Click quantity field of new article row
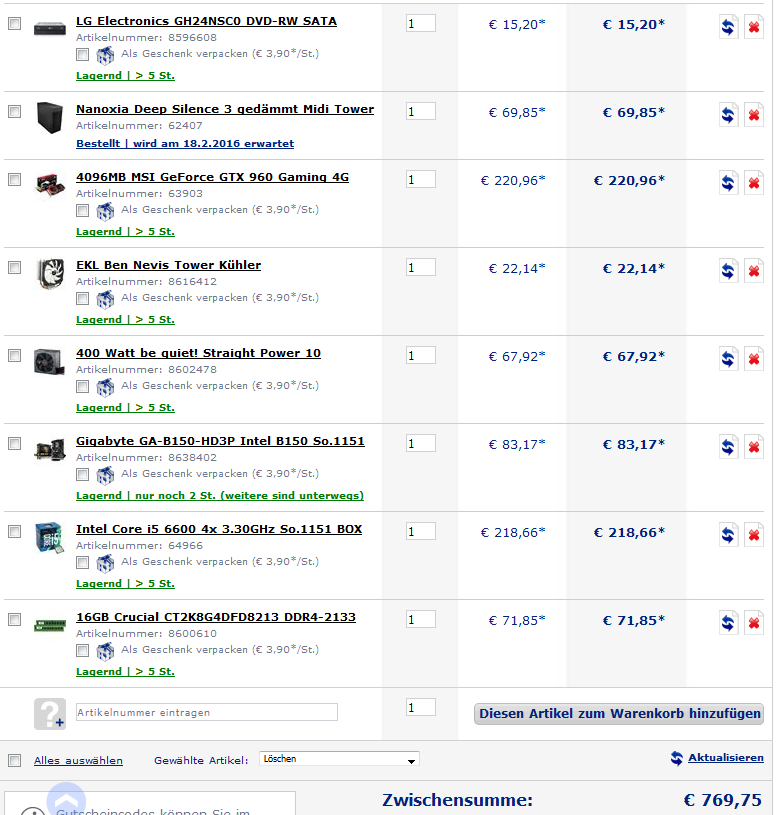The width and height of the screenshot is (778, 815). 420,707
